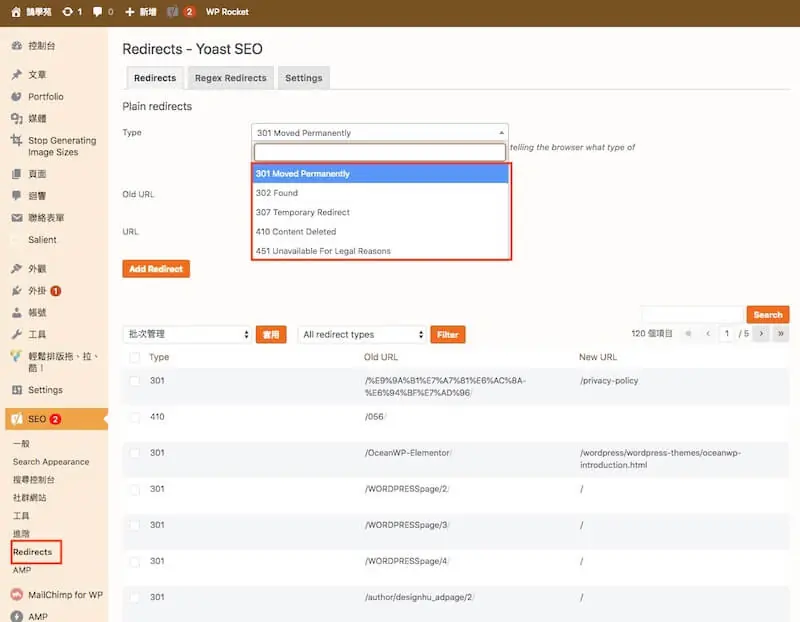Click the plus New content icon
The height and width of the screenshot is (622, 800).
tap(130, 12)
